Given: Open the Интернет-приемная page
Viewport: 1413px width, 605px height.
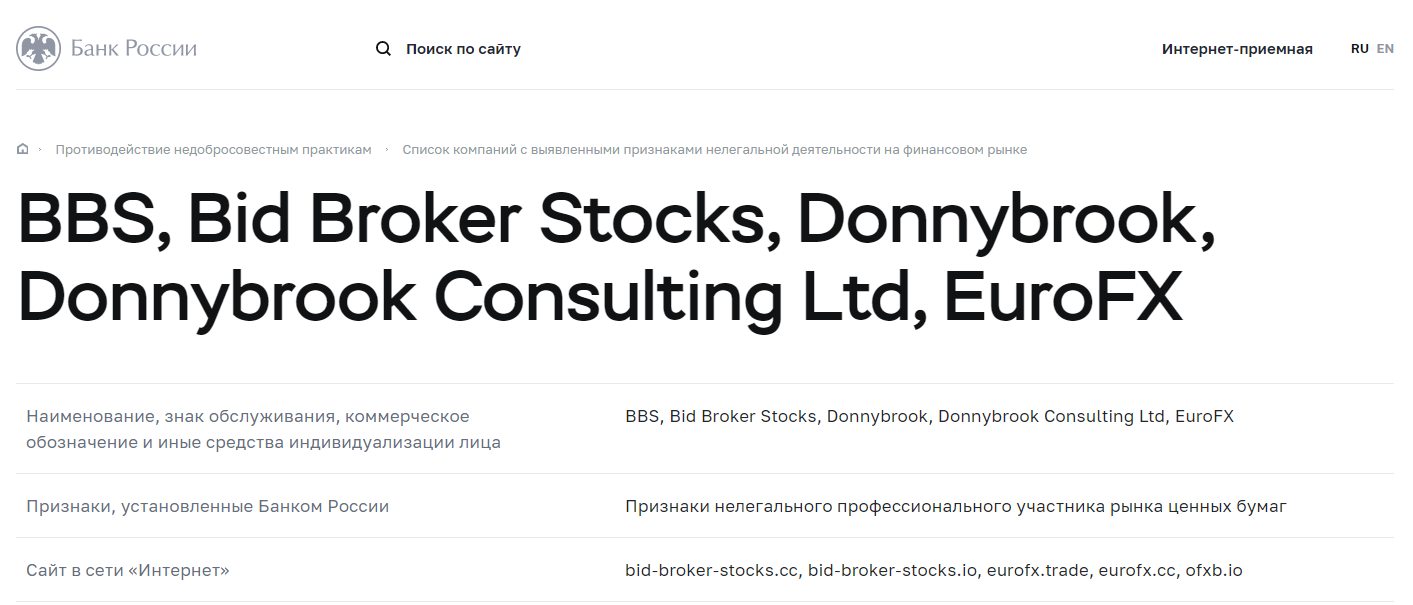Looking at the screenshot, I should click(1237, 49).
